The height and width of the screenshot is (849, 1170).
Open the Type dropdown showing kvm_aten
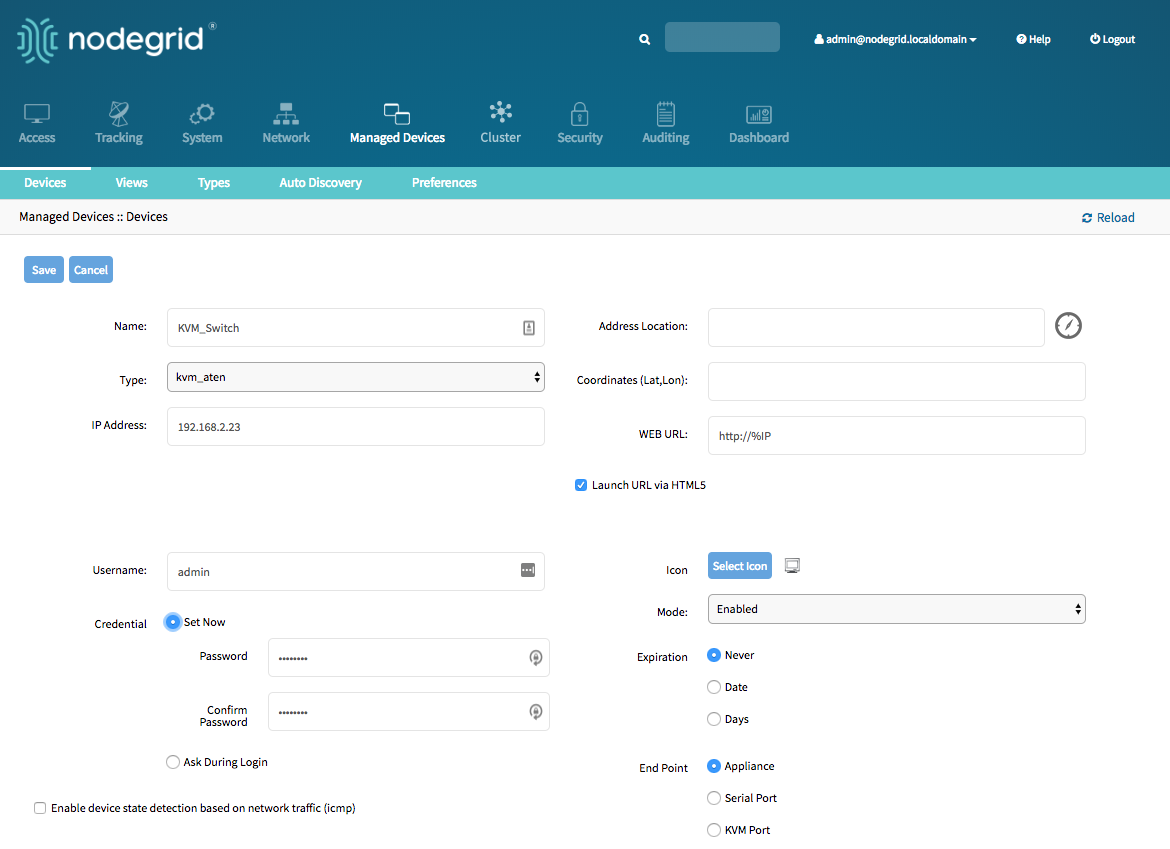pyautogui.click(x=356, y=377)
